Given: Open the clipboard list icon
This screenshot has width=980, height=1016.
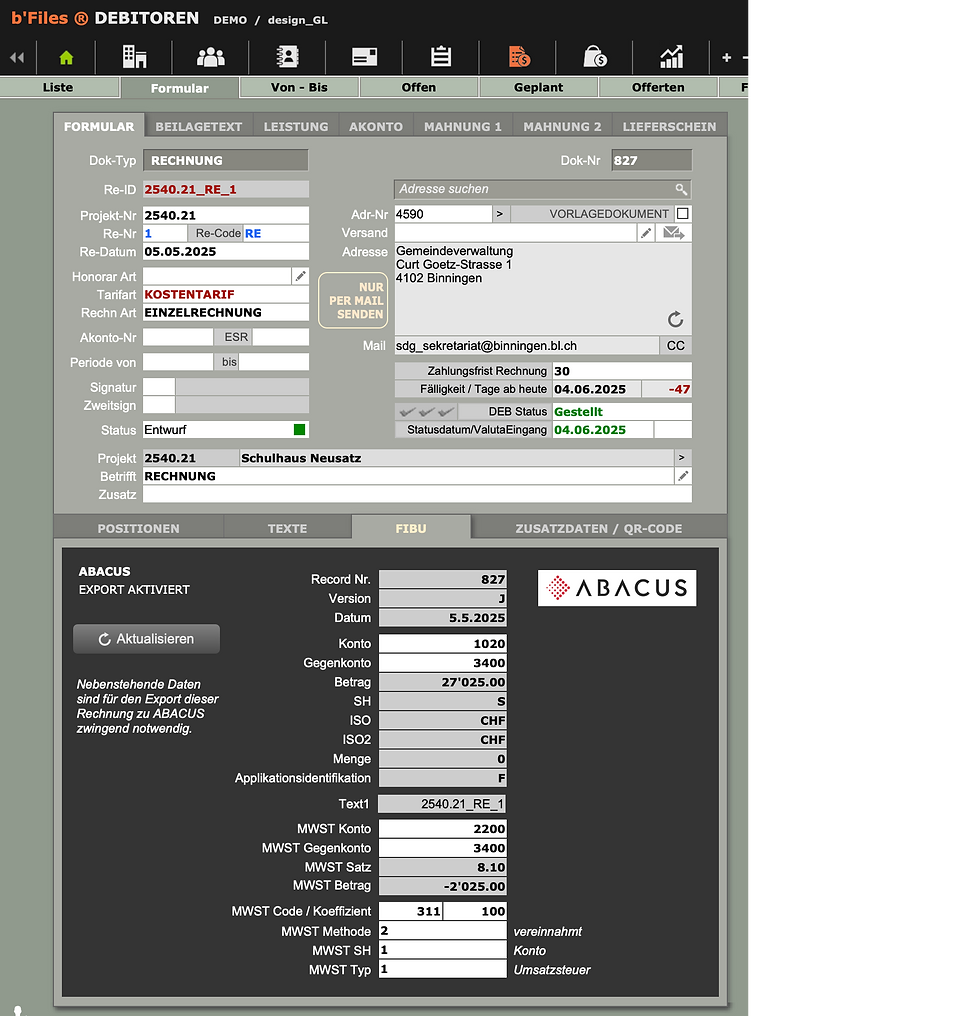Looking at the screenshot, I should pos(441,57).
